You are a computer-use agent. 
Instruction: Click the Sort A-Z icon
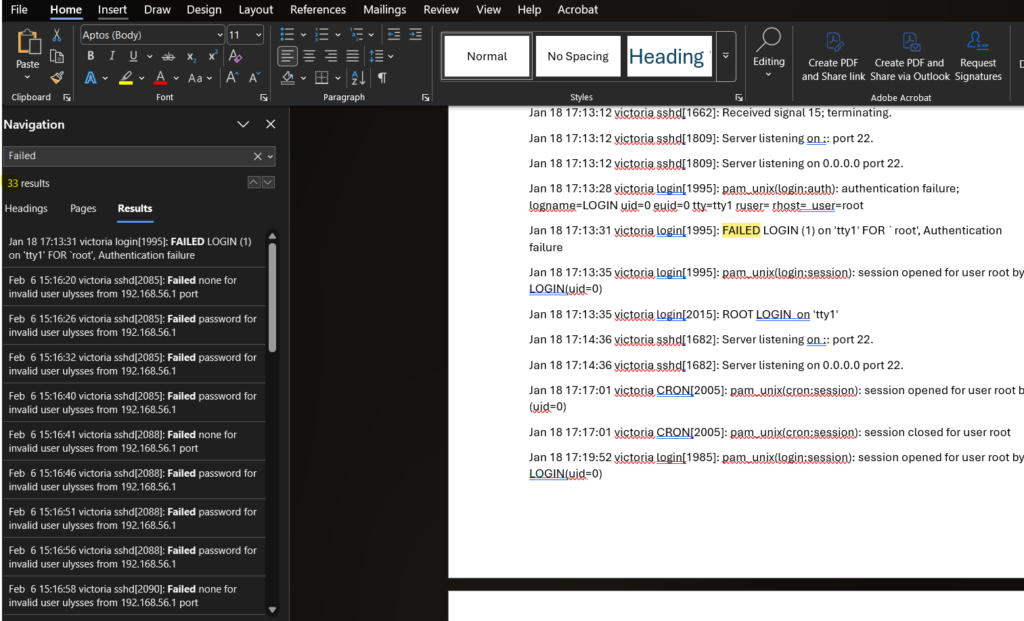coord(358,78)
